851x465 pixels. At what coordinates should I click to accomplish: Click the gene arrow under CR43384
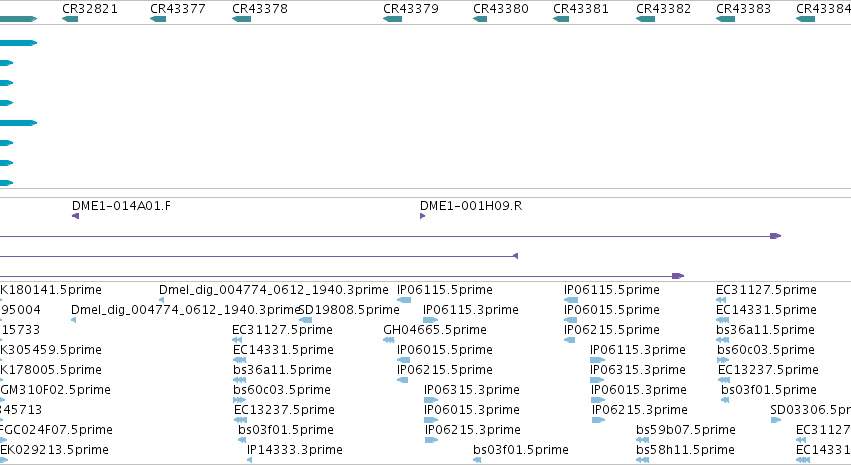point(805,19)
